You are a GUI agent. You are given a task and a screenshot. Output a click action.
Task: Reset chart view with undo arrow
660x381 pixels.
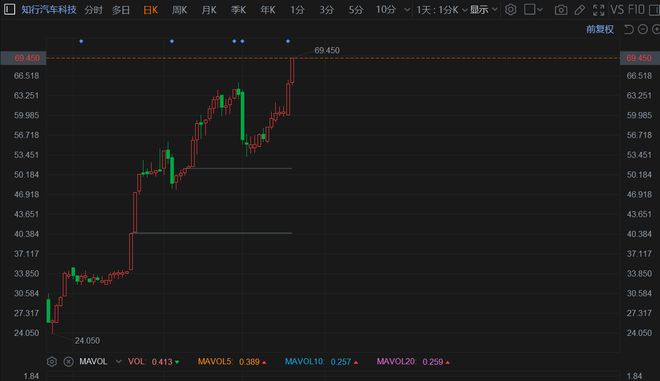(x=628, y=29)
